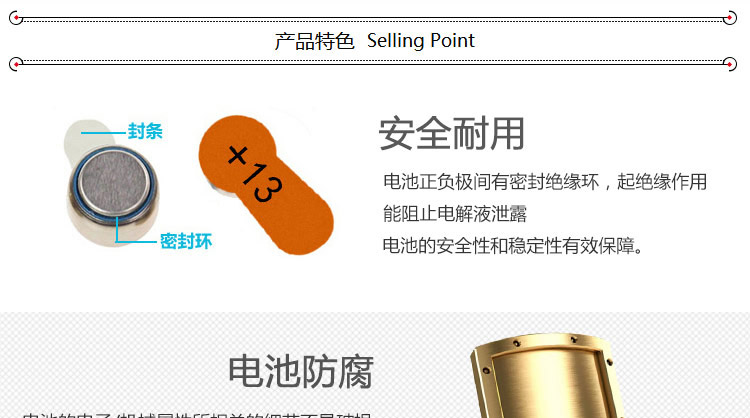Click the gold metal shield image
Image resolution: width=750 pixels, height=418 pixels.
(x=545, y=376)
